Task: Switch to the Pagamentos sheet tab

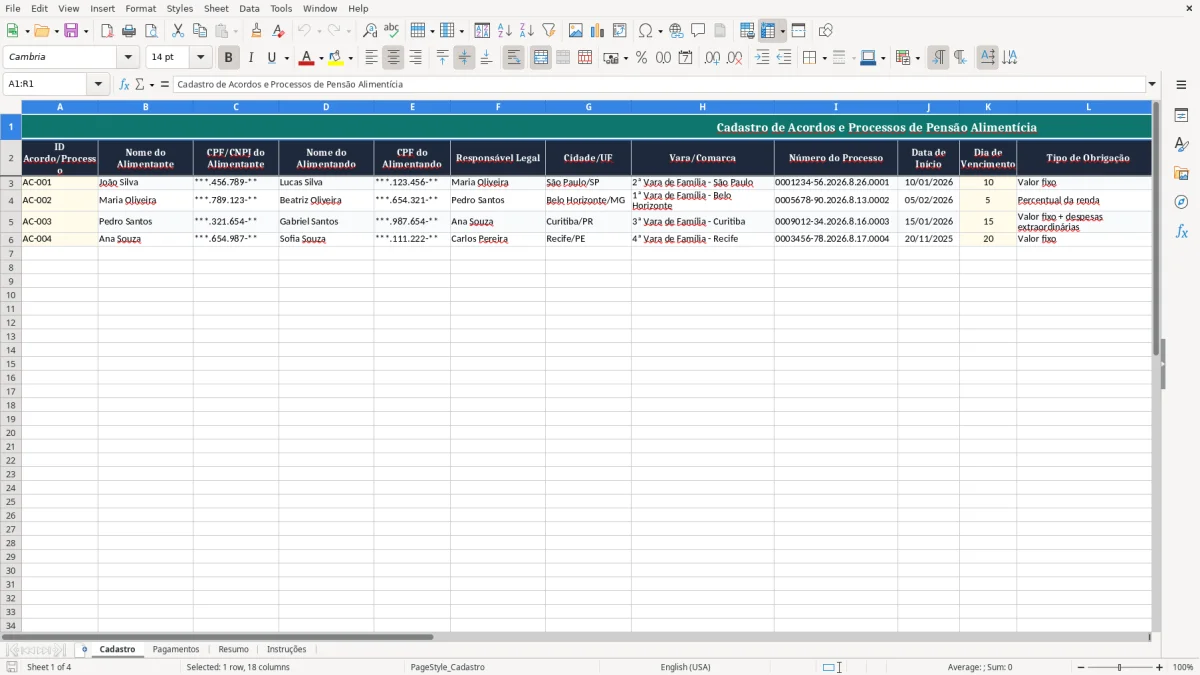Action: (x=176, y=649)
